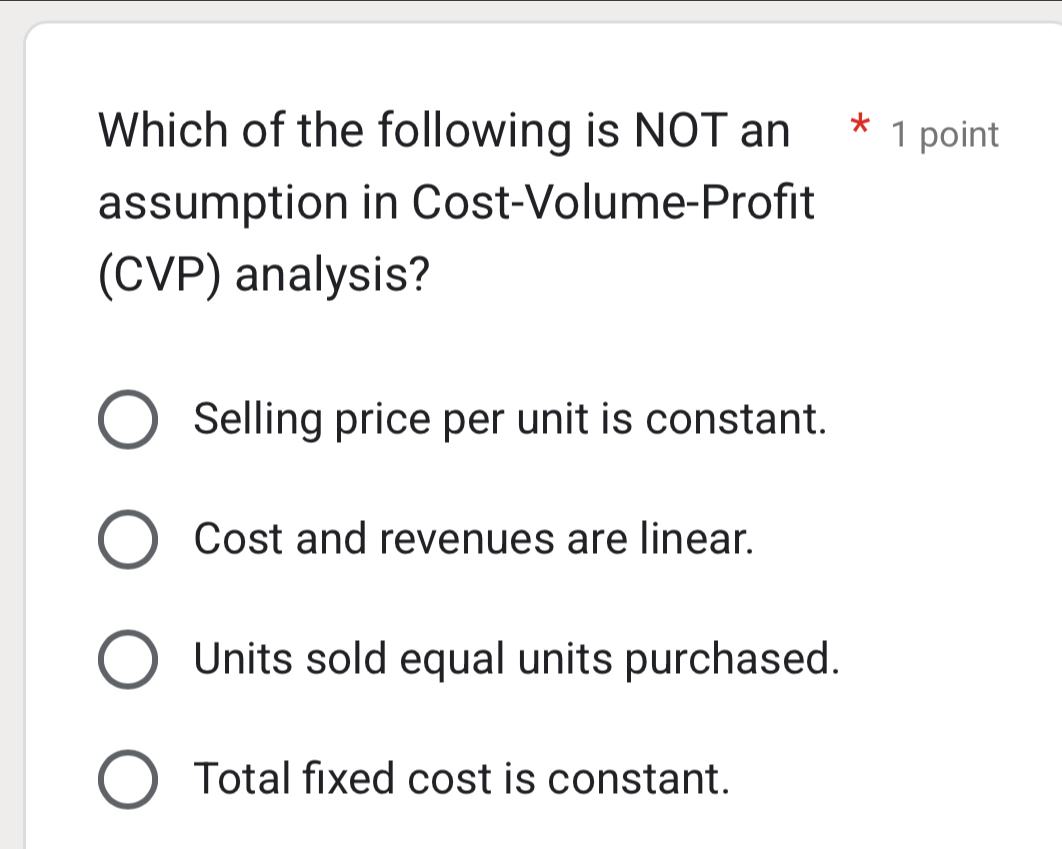1062x849 pixels.
Task: Click the 'Cost and revenues are linear.' label text
Action: (x=474, y=539)
